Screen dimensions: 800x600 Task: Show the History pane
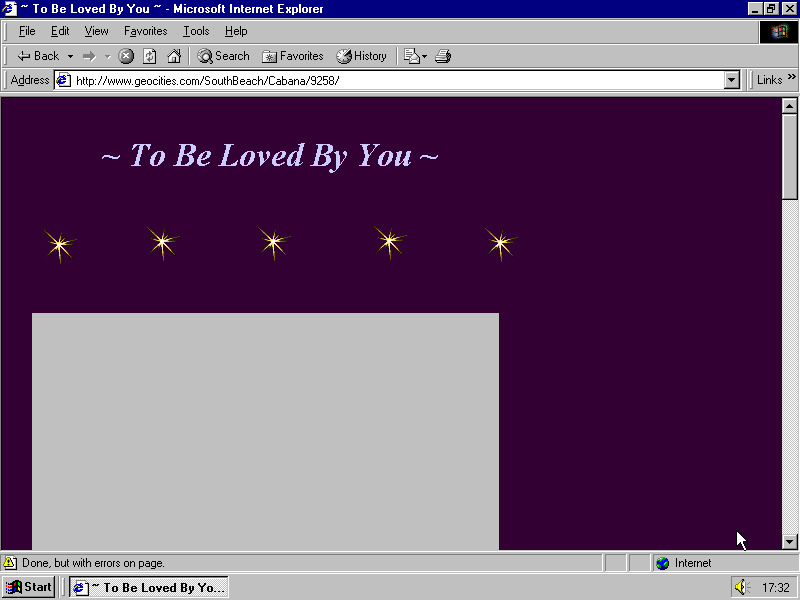click(x=361, y=56)
